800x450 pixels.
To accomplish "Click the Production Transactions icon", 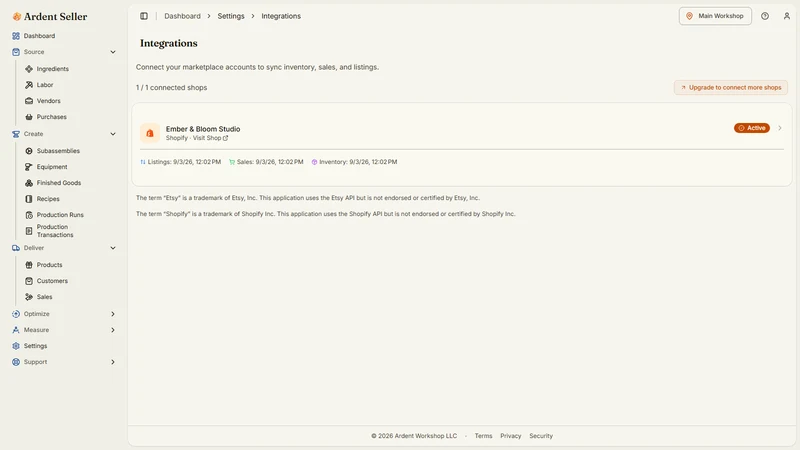I will 29,231.
